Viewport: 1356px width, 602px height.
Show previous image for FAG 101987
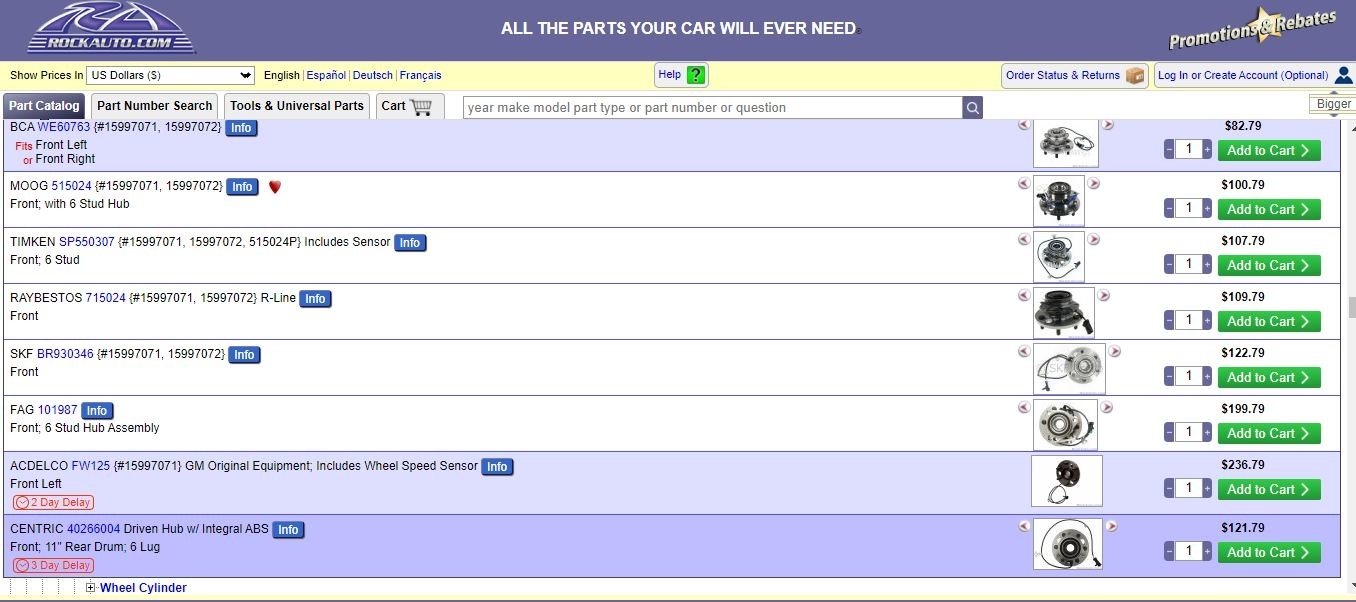click(1023, 407)
